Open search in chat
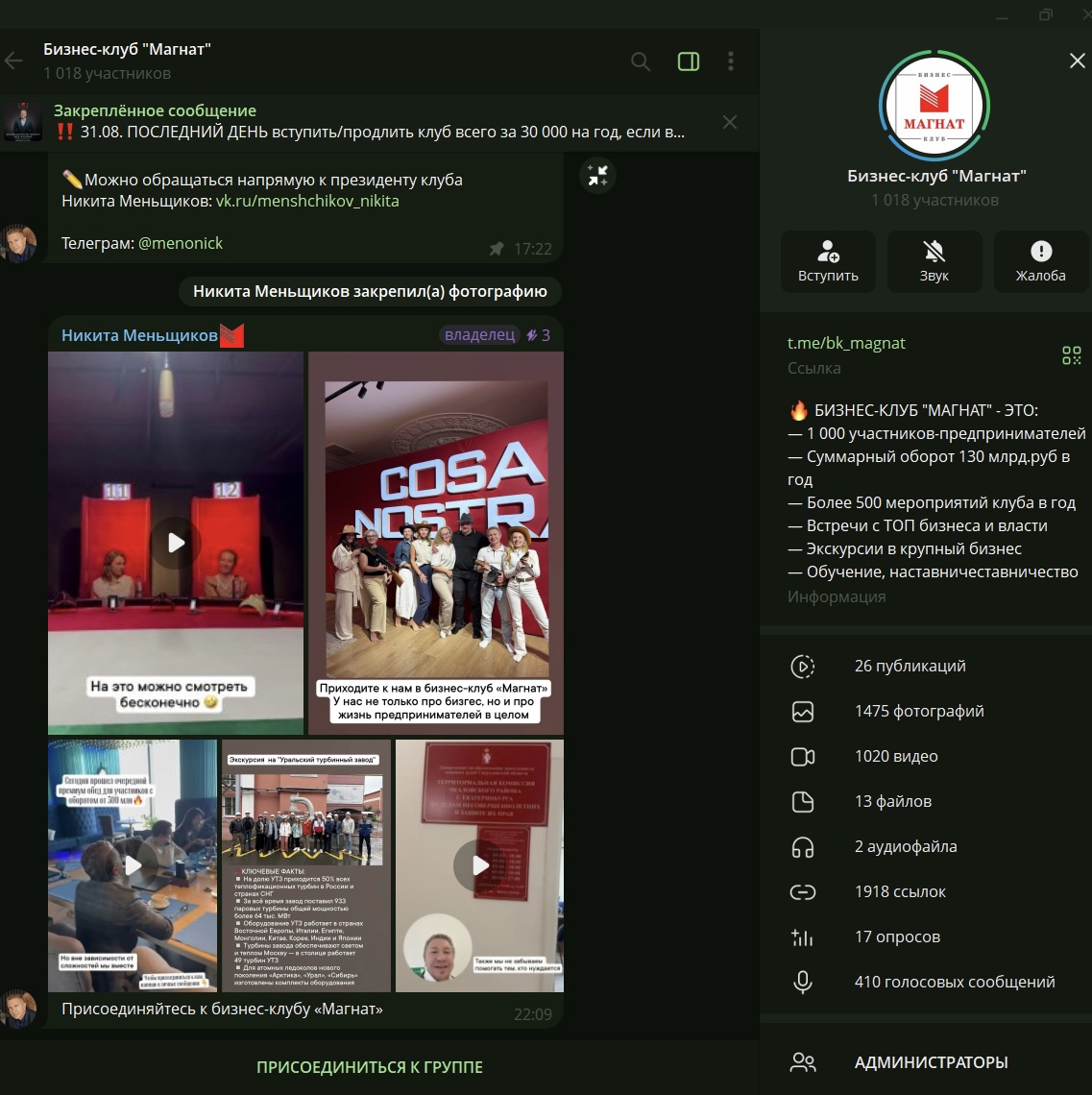 coord(641,61)
